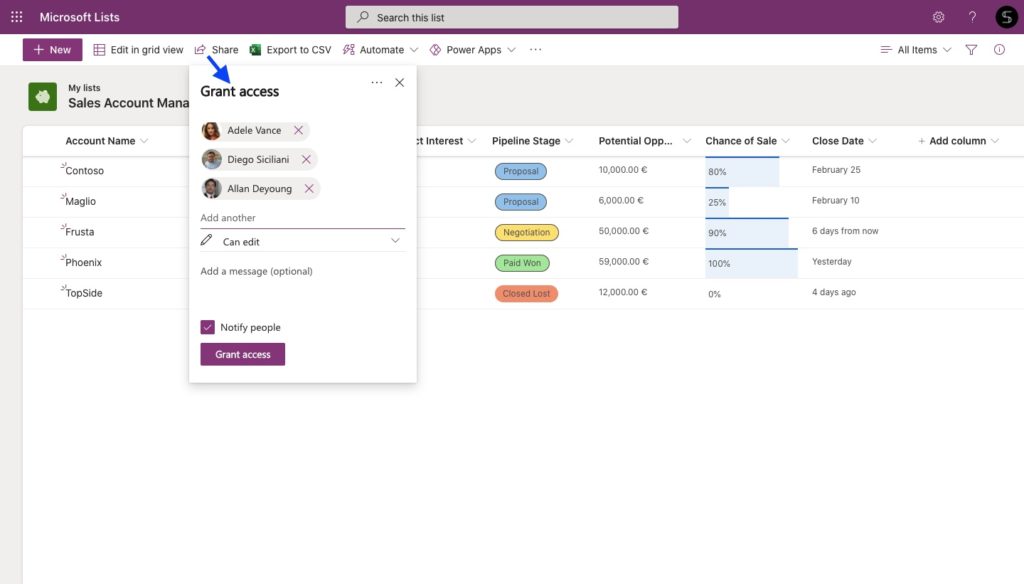Open the toolbar more options ellipsis
The height and width of the screenshot is (584, 1024).
[x=536, y=50]
